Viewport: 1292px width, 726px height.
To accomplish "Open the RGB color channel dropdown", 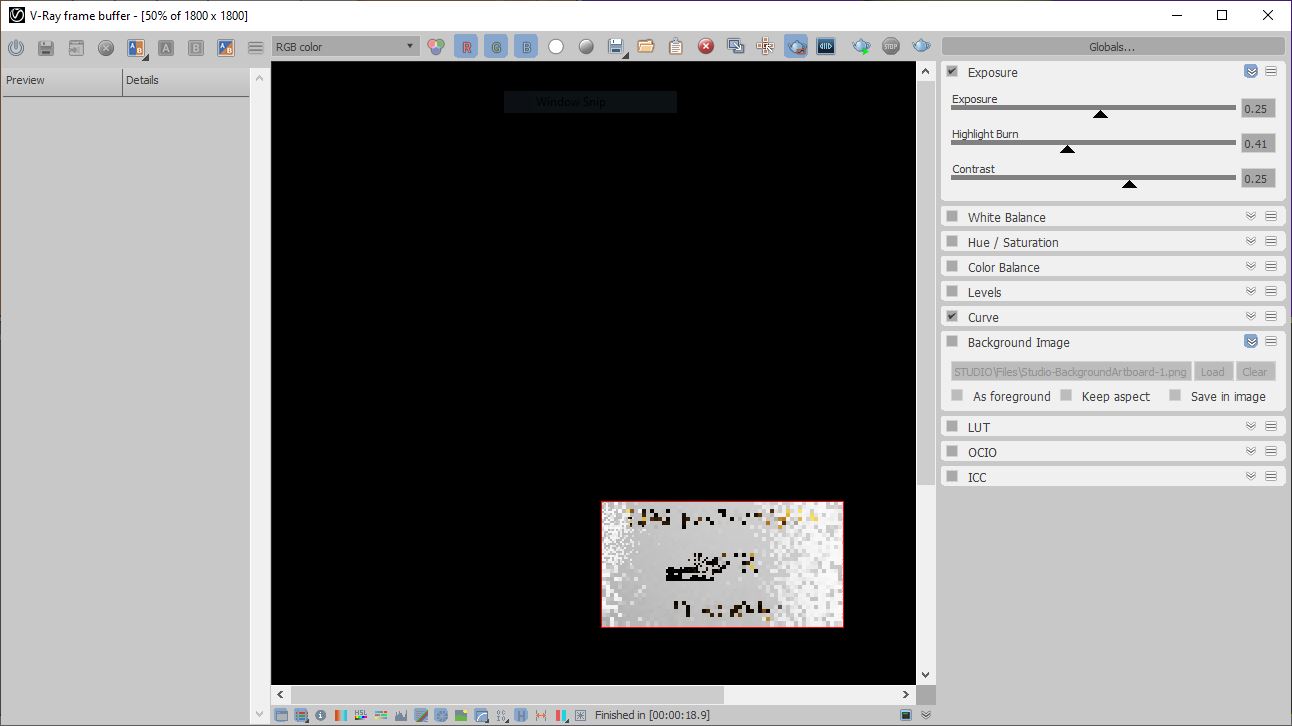I will click(345, 47).
